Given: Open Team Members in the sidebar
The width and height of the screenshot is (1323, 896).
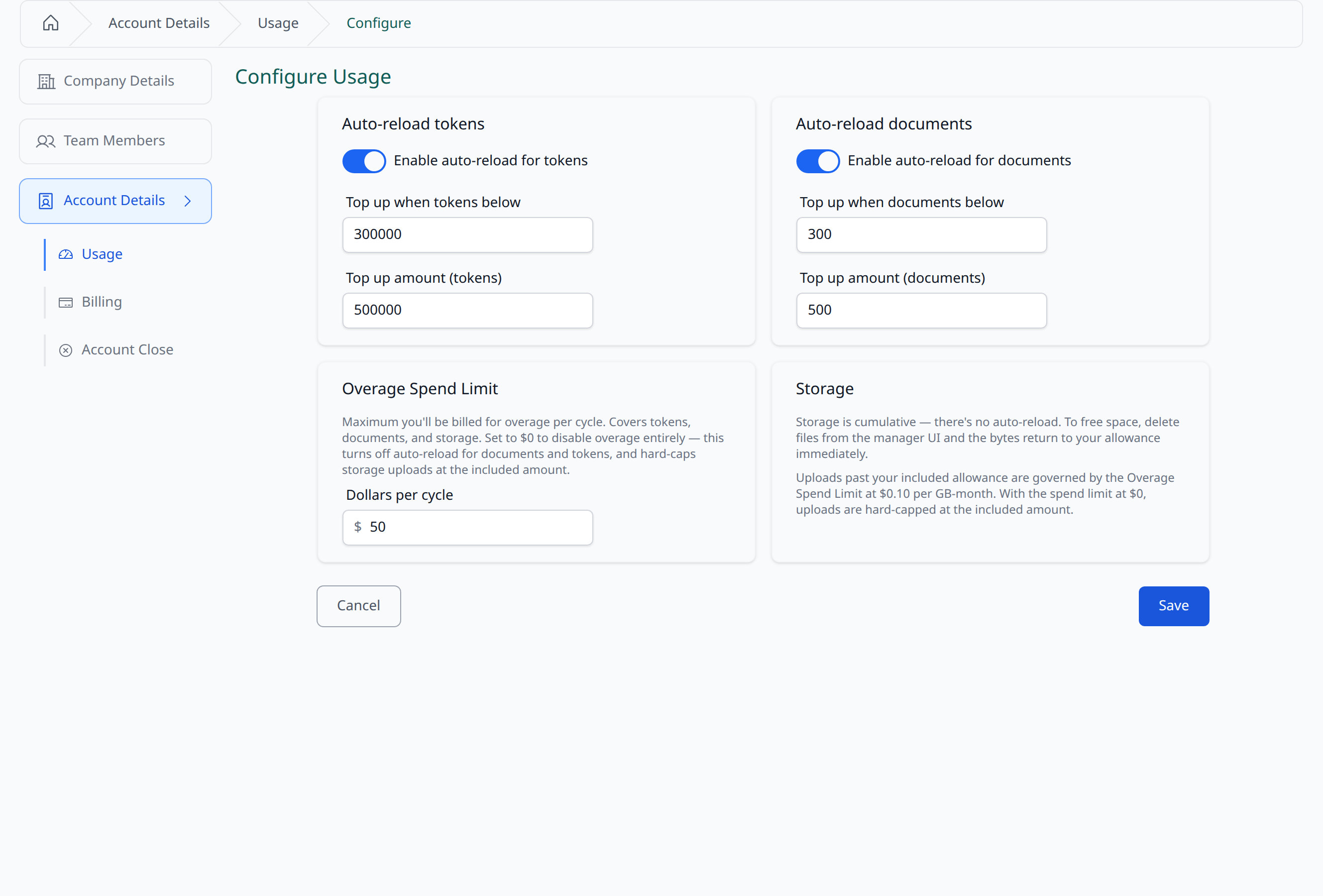Looking at the screenshot, I should (115, 141).
